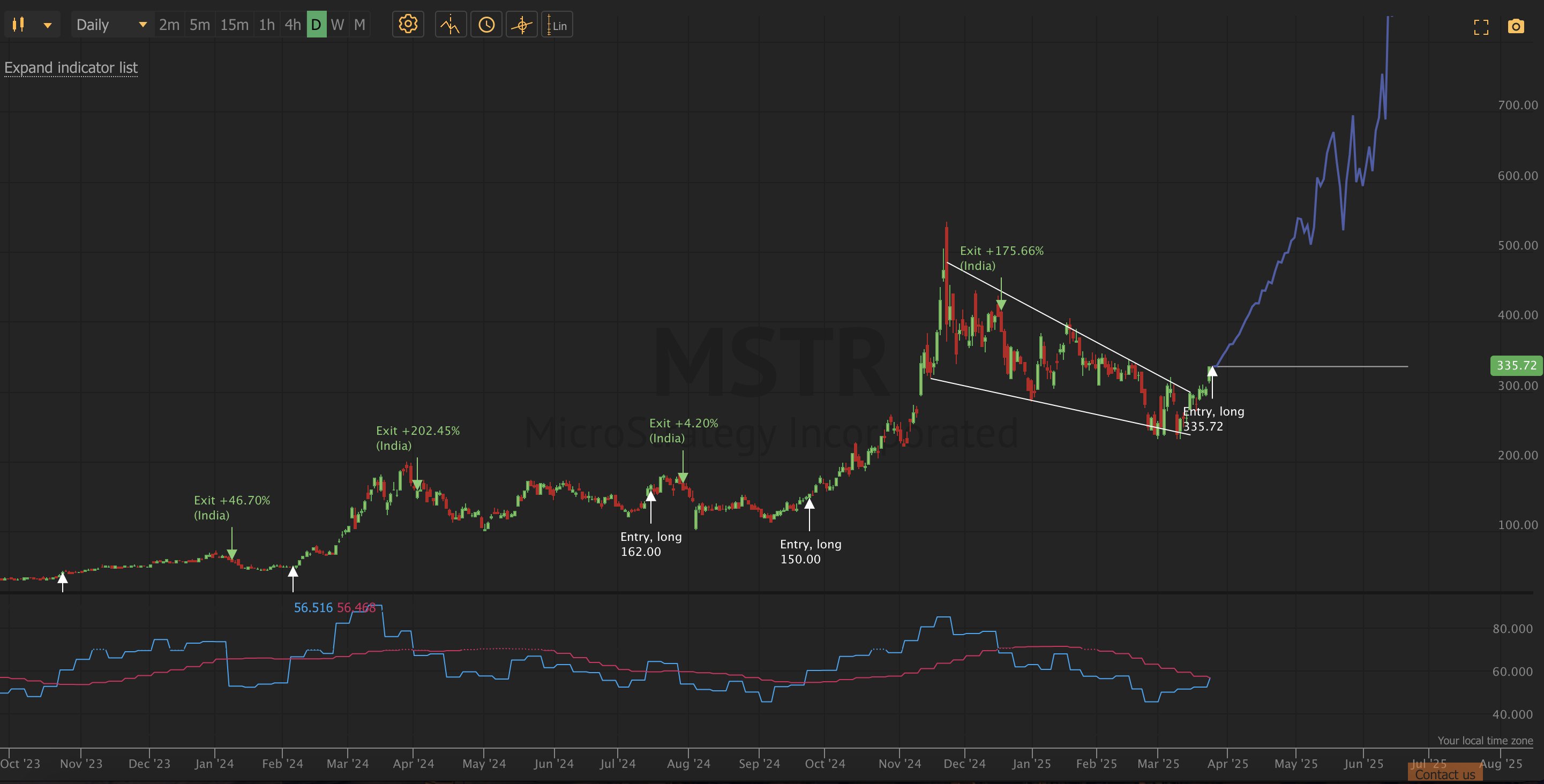The image size is (1544, 784).
Task: Click the clock time settings icon
Action: pos(486,25)
